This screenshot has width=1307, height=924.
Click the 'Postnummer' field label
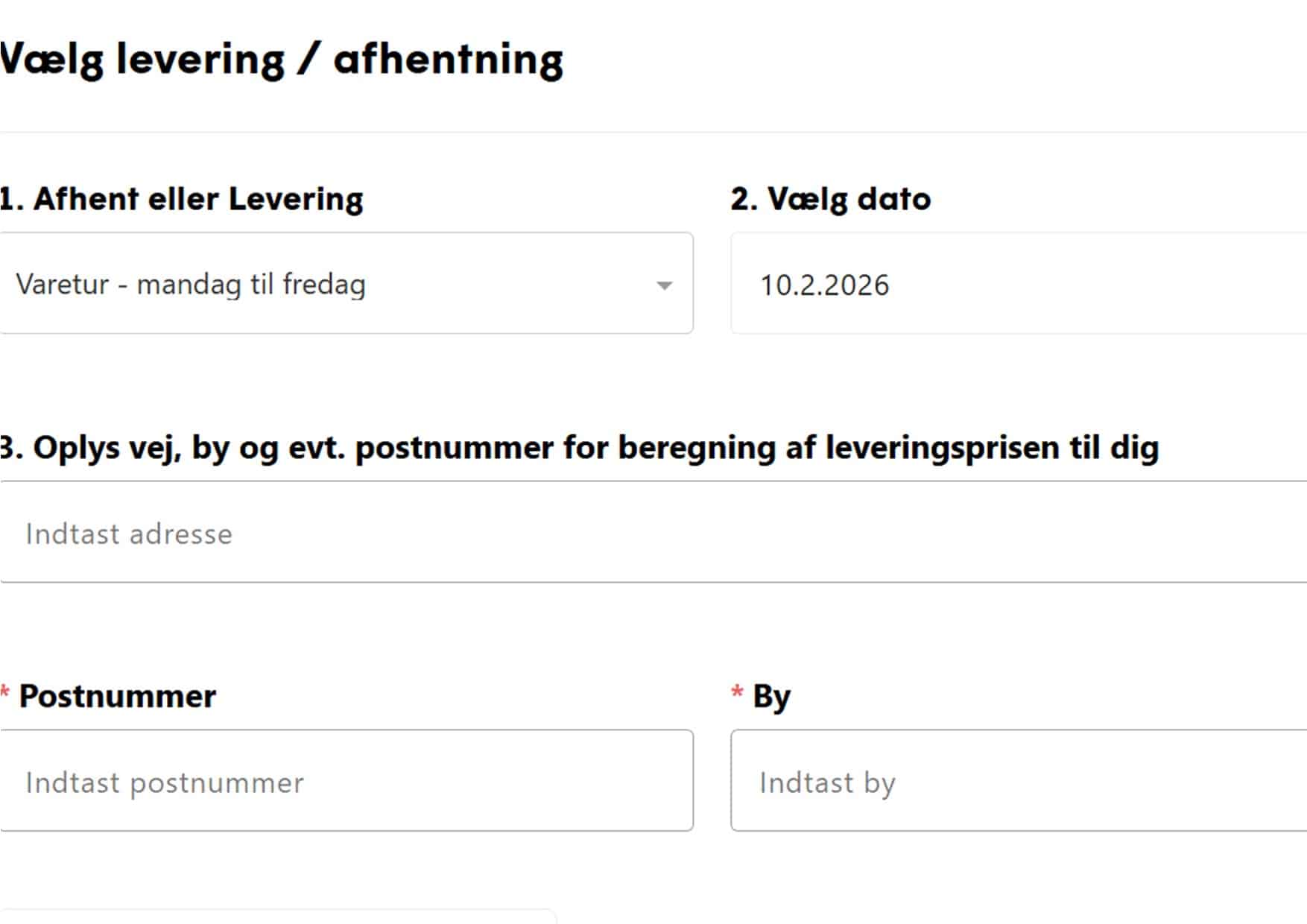118,696
